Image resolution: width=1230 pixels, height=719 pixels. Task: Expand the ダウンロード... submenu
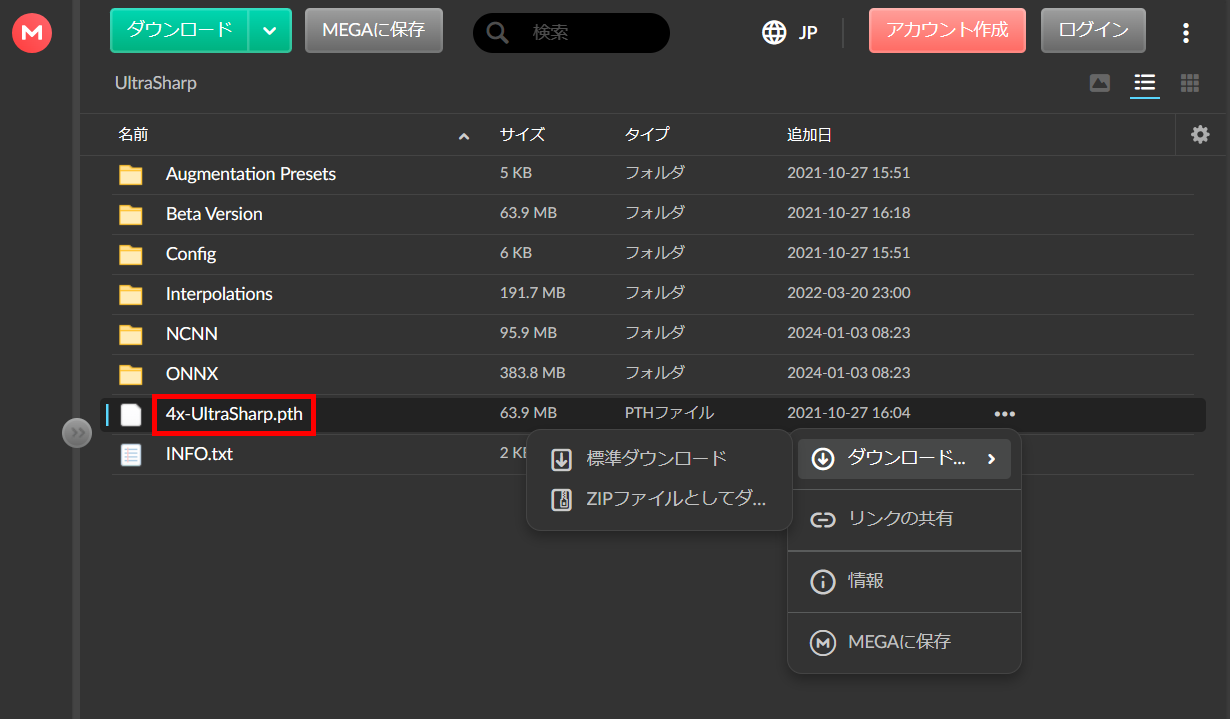click(904, 459)
